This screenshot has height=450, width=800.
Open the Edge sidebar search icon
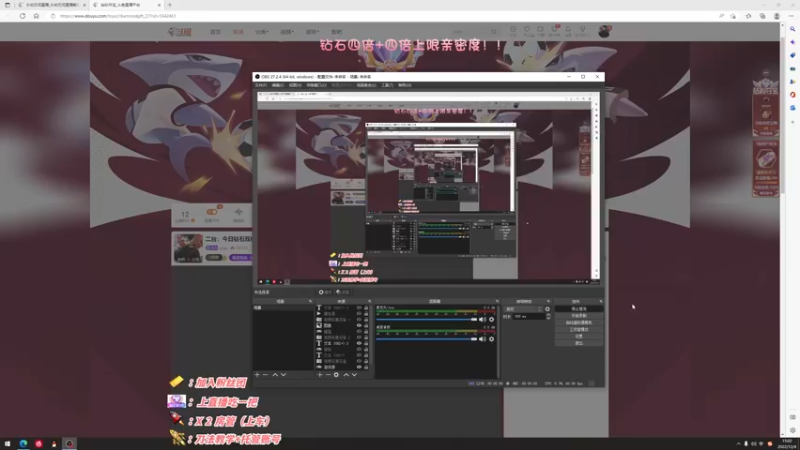point(792,29)
